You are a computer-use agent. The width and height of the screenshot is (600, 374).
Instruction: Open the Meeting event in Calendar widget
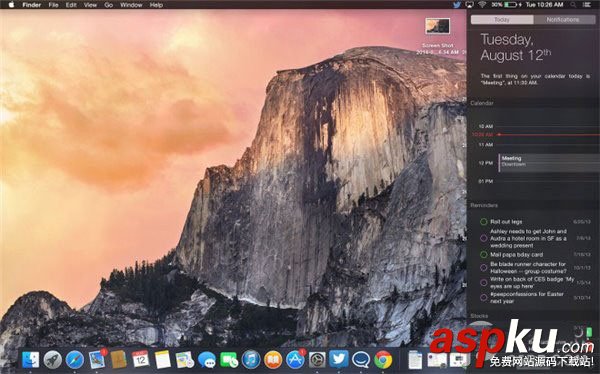[x=549, y=163]
